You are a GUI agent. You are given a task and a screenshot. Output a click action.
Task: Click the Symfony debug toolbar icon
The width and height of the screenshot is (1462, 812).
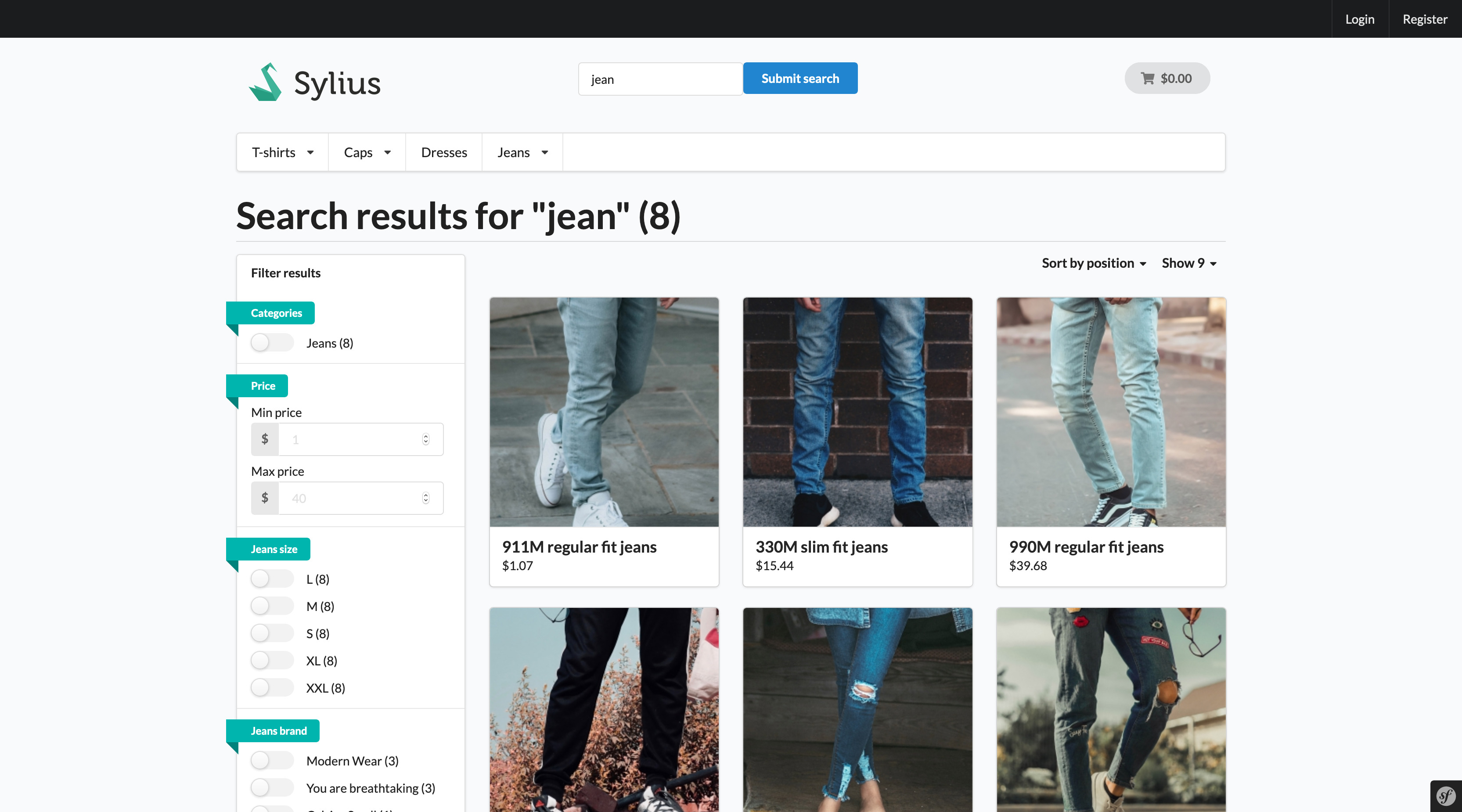point(1446,796)
